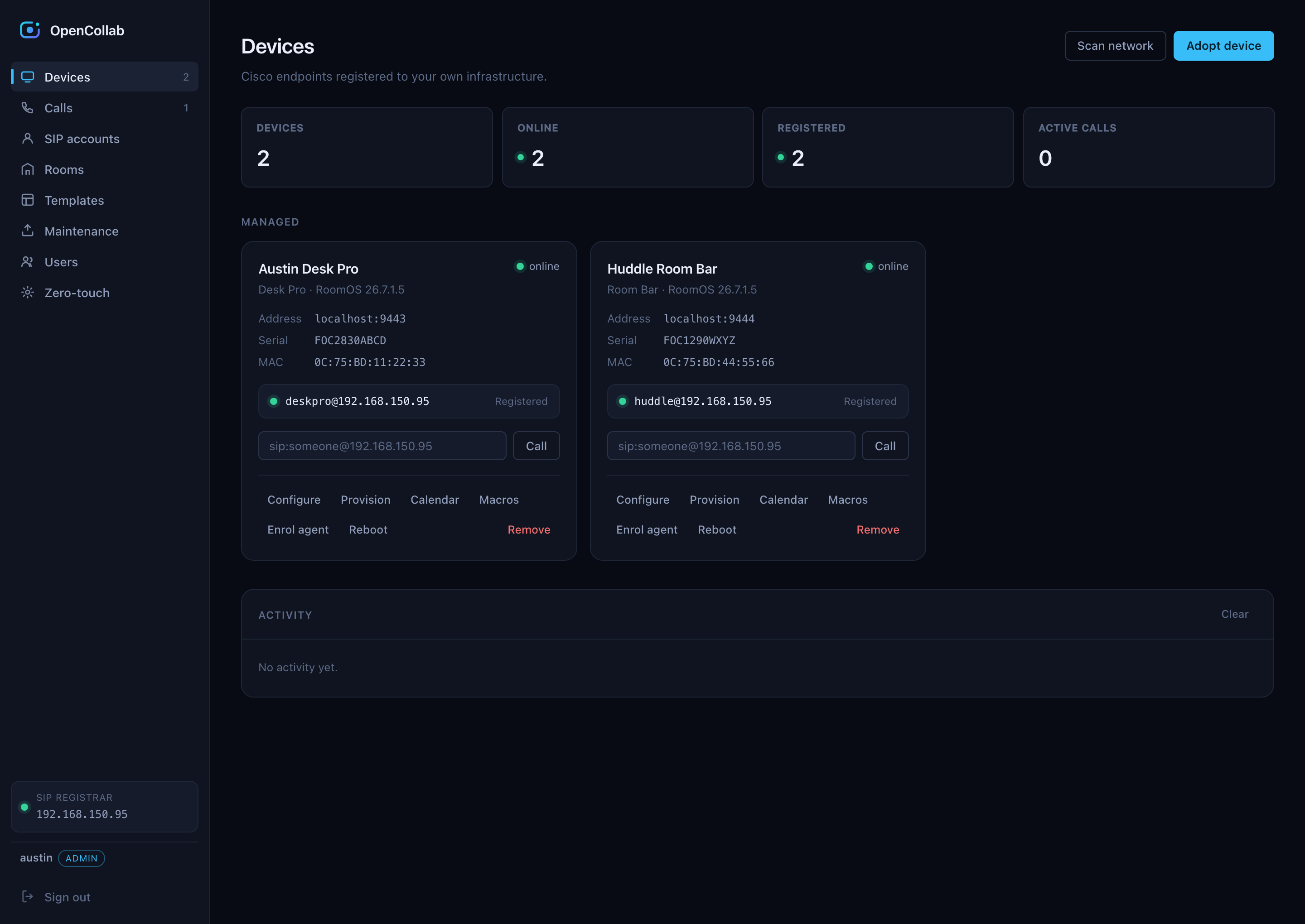
Task: Call from Austin Desk Pro card
Action: tap(536, 446)
